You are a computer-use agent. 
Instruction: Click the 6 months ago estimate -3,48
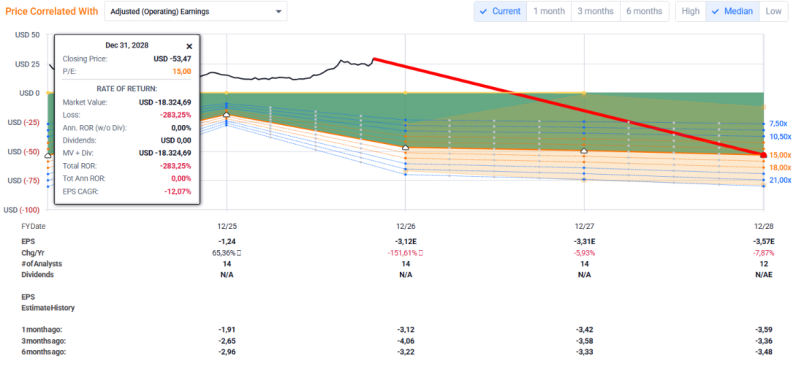(764, 352)
